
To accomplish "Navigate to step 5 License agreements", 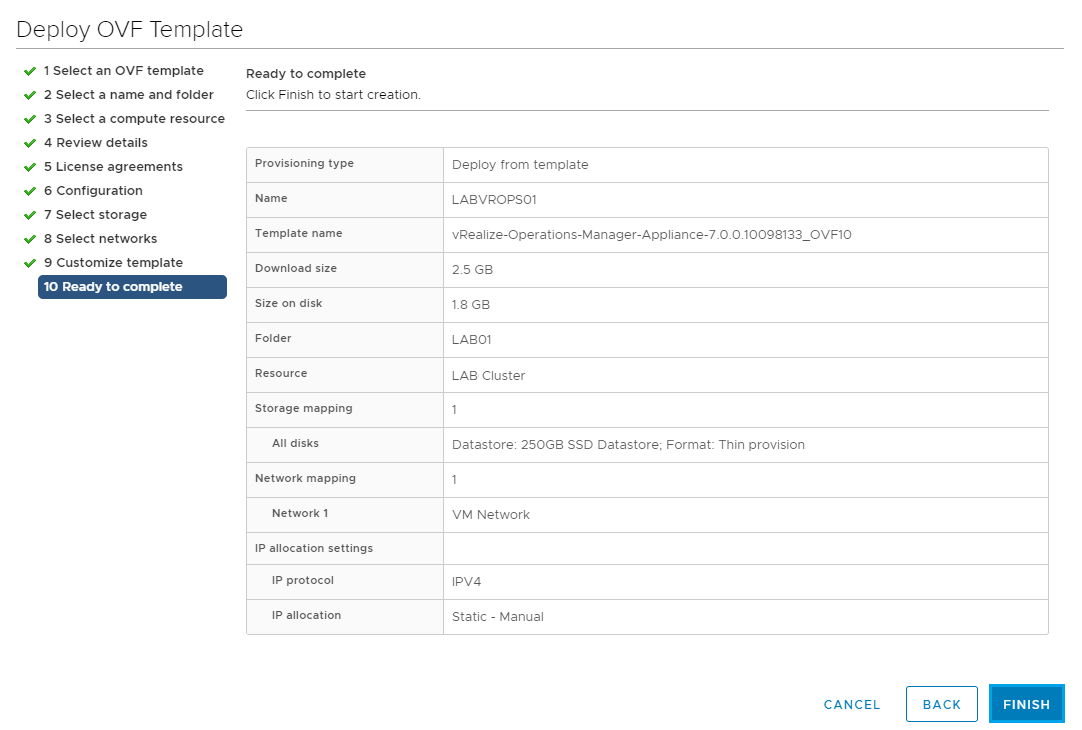I will tap(113, 167).
